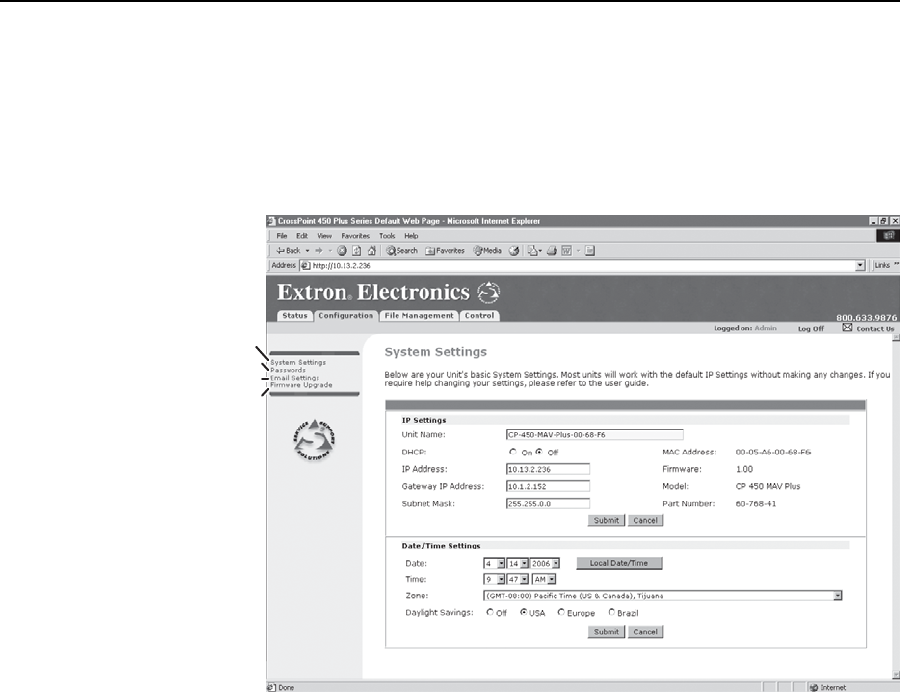Click the Internet zone icon in status bar
This screenshot has width=900, height=692.
(813, 687)
